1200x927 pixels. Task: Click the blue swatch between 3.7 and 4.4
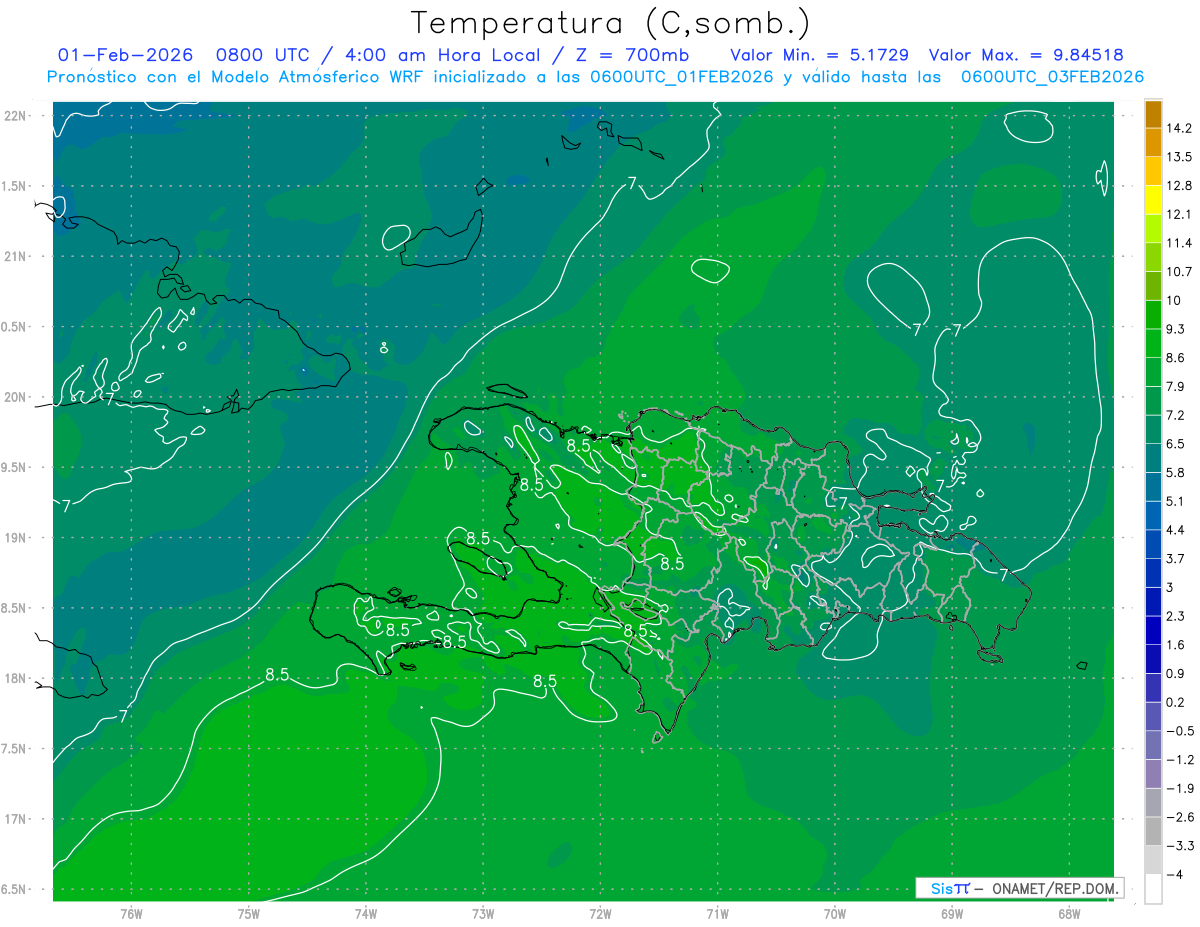1153,544
